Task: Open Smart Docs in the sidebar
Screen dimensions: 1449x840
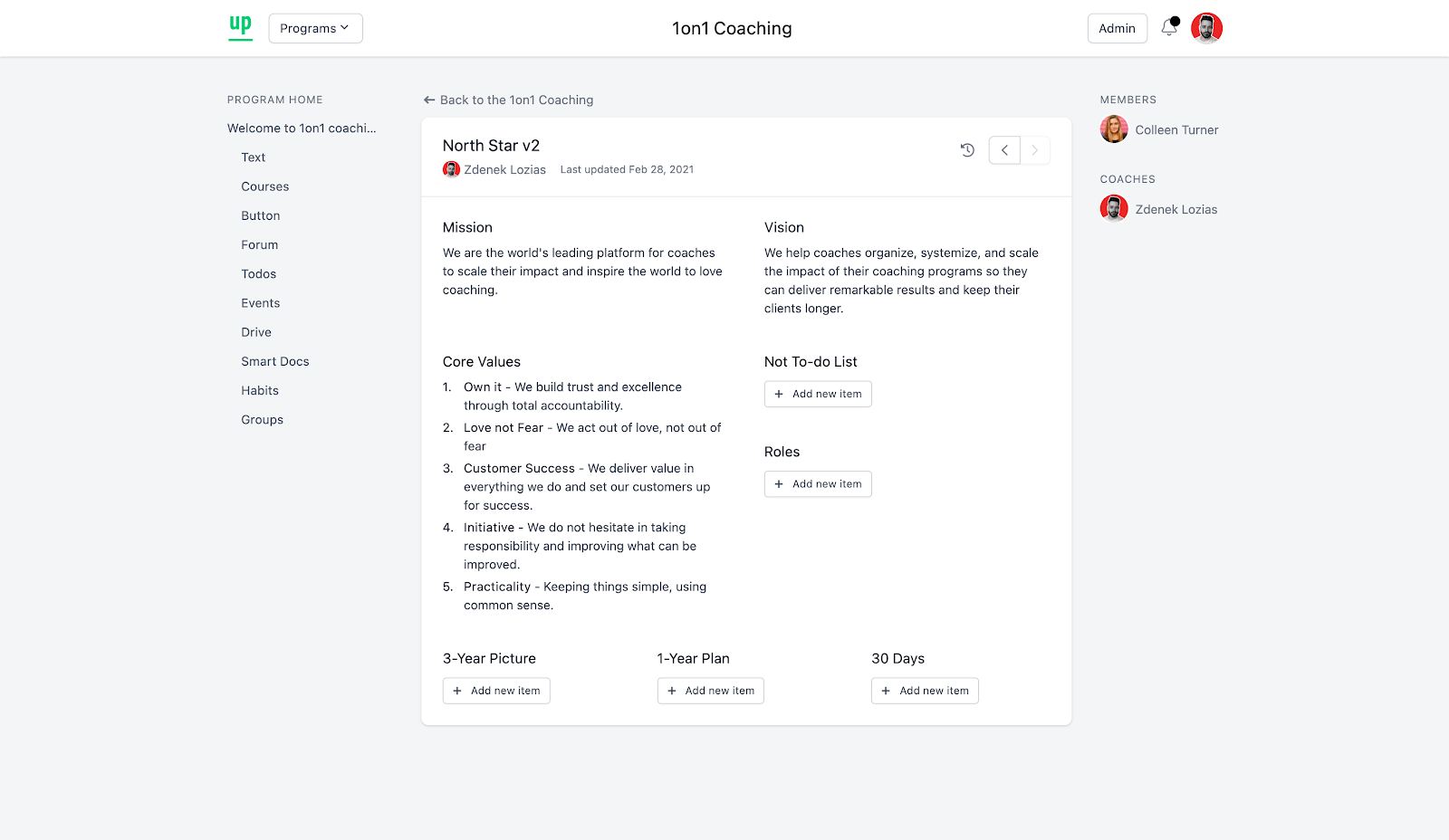Action: pos(274,361)
